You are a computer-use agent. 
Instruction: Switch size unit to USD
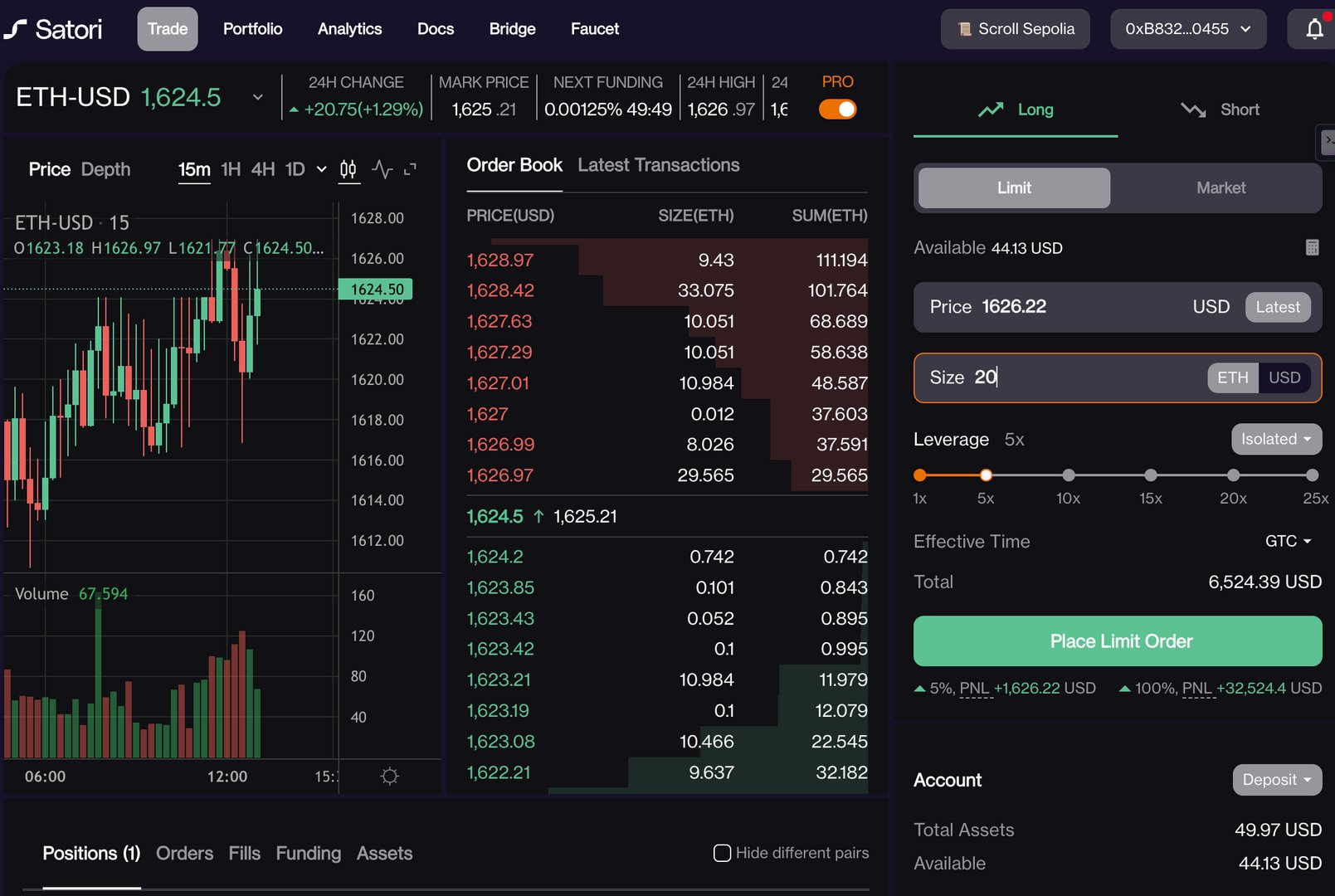pos(1284,377)
